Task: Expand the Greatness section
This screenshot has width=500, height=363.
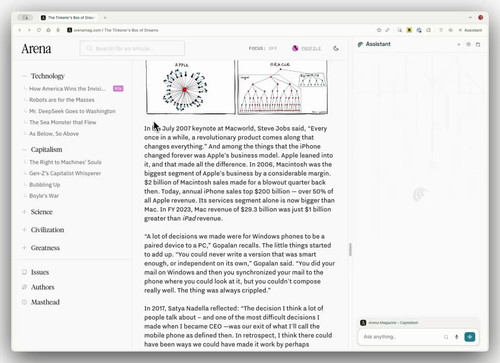Action: (x=24, y=248)
